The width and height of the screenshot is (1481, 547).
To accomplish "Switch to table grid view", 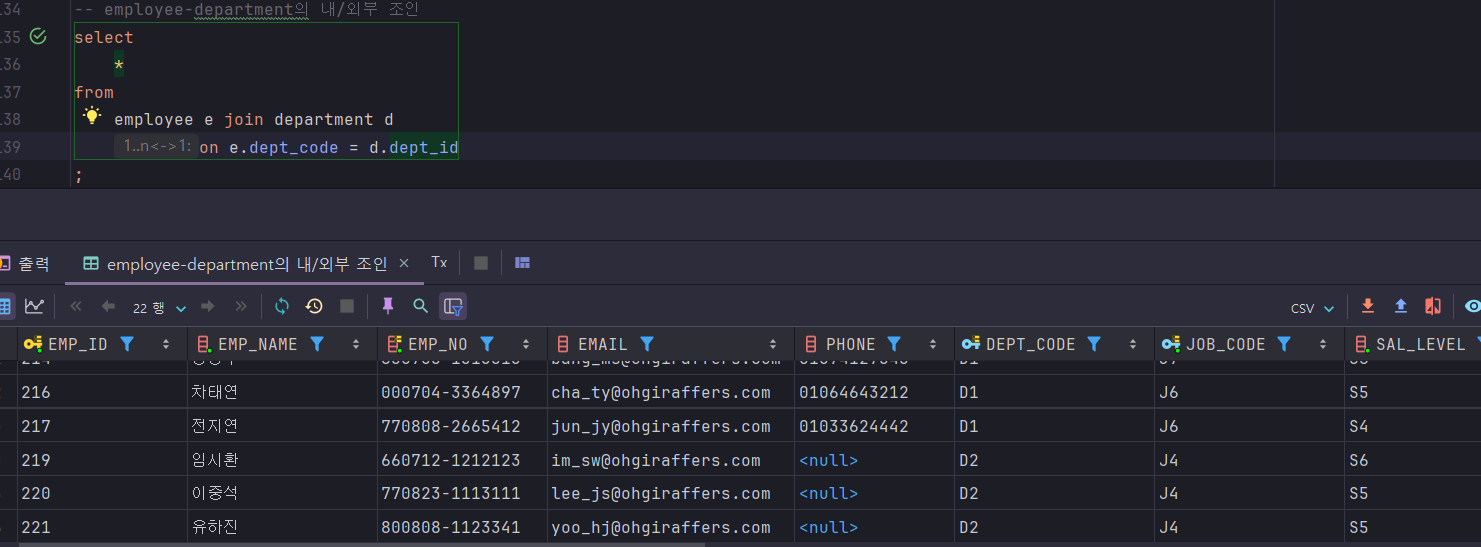I will (4, 306).
